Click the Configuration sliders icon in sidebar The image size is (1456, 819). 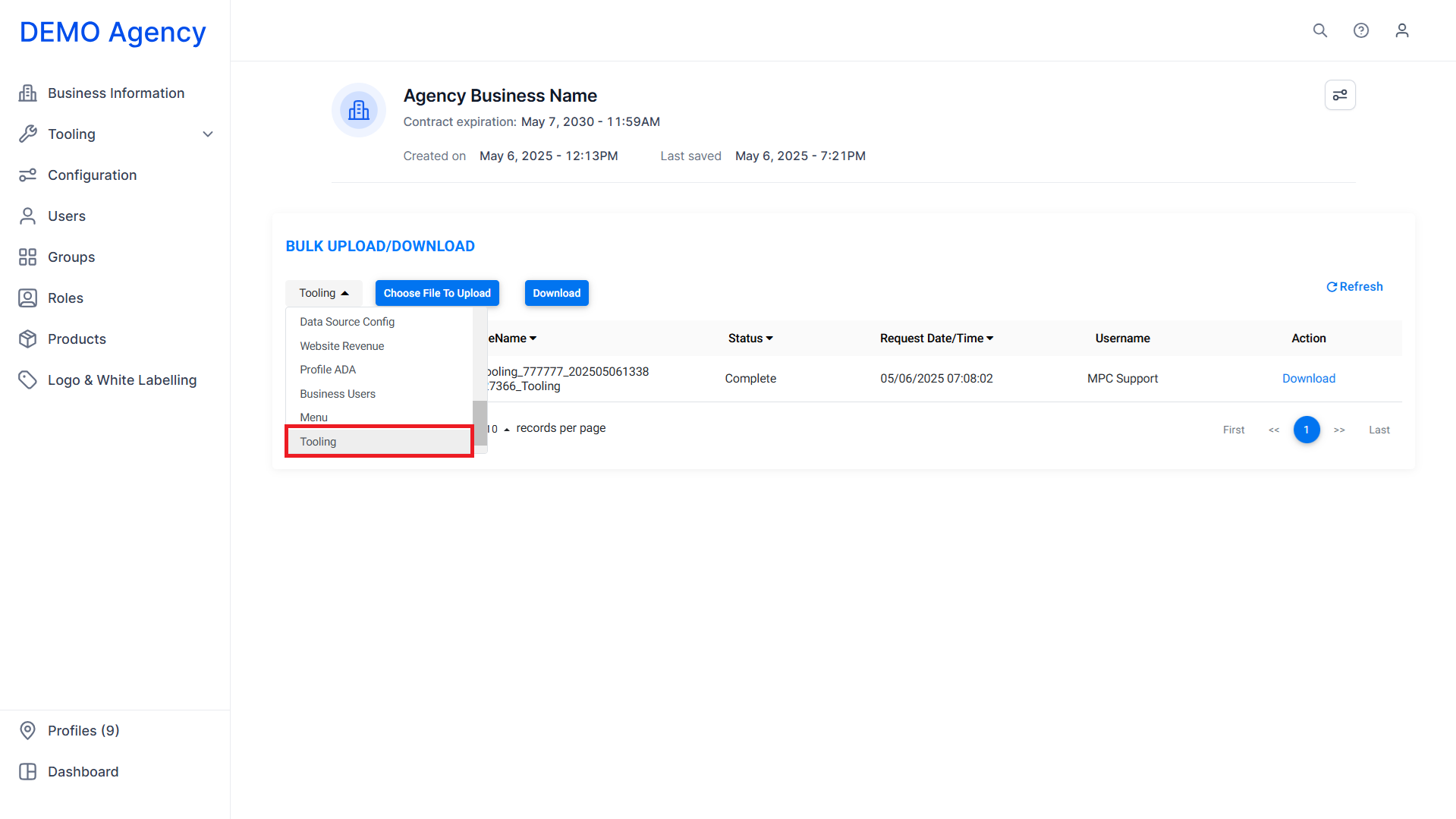click(x=28, y=175)
